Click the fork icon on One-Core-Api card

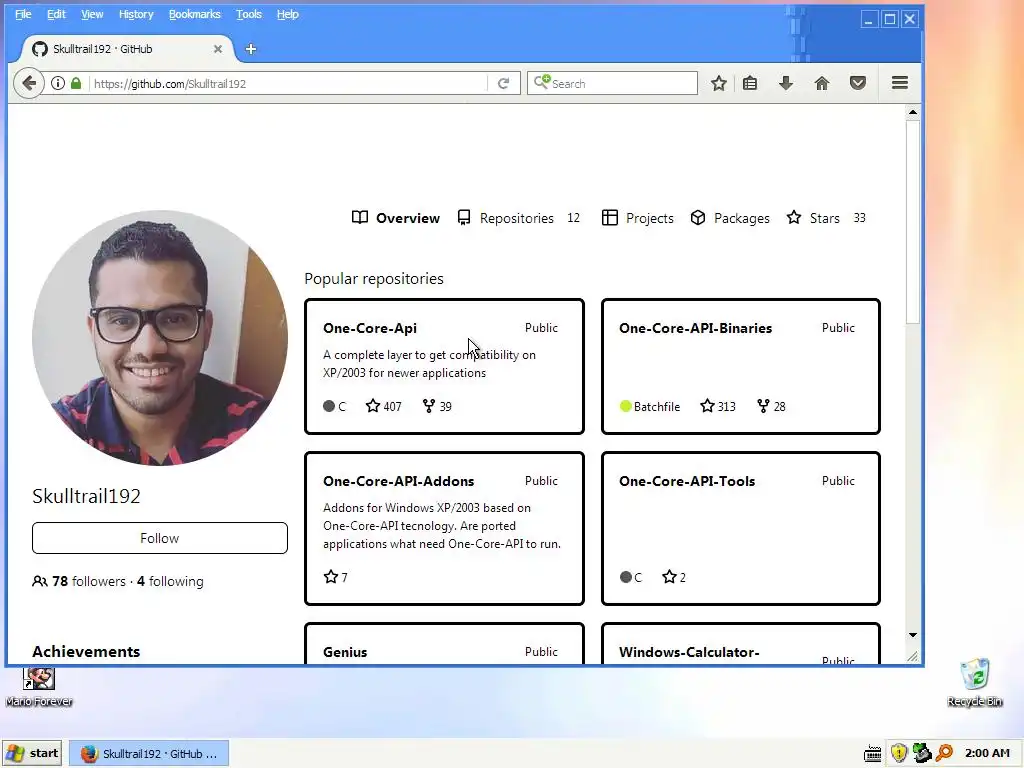click(x=428, y=406)
